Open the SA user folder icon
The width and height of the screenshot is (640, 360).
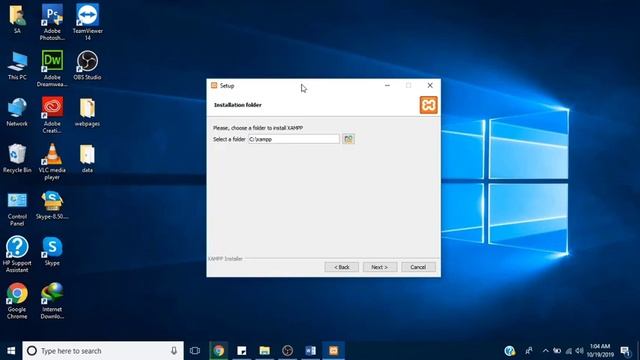[17, 19]
